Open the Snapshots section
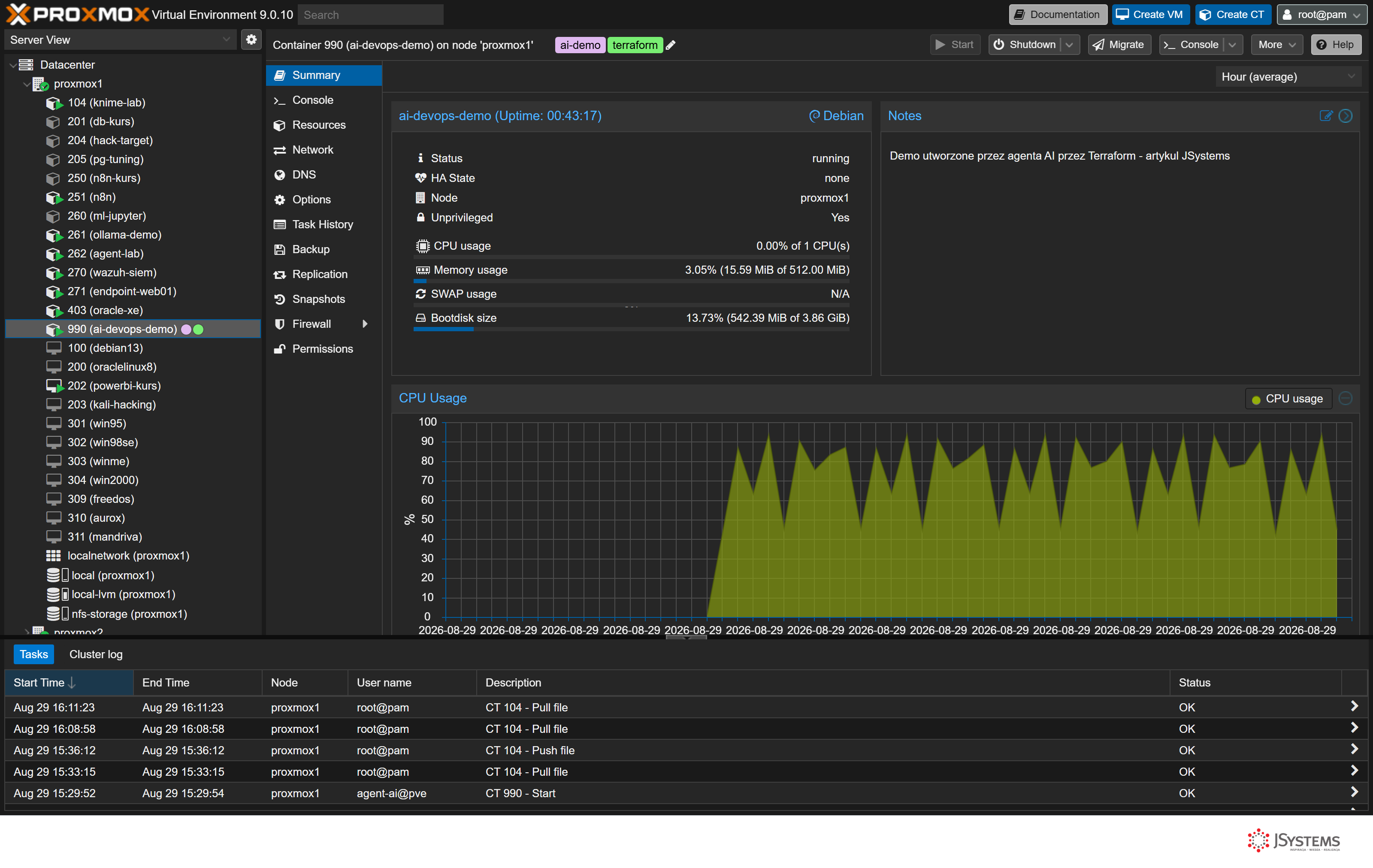The height and width of the screenshot is (868, 1373). pyautogui.click(x=323, y=299)
